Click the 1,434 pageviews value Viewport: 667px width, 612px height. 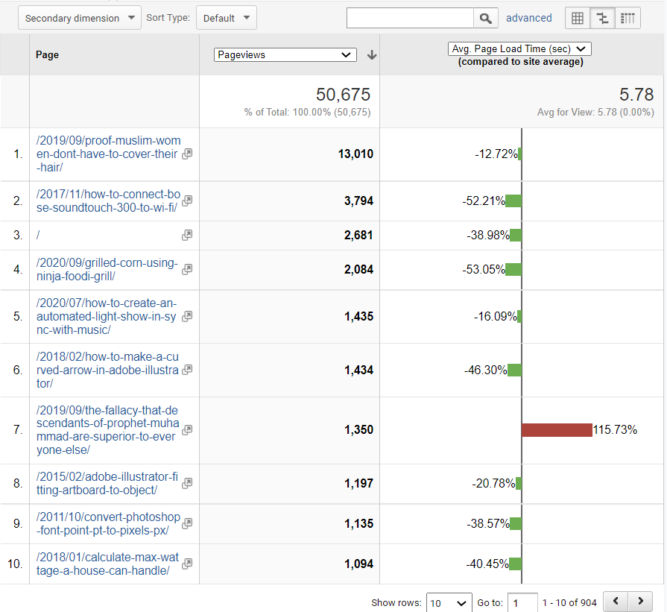359,370
